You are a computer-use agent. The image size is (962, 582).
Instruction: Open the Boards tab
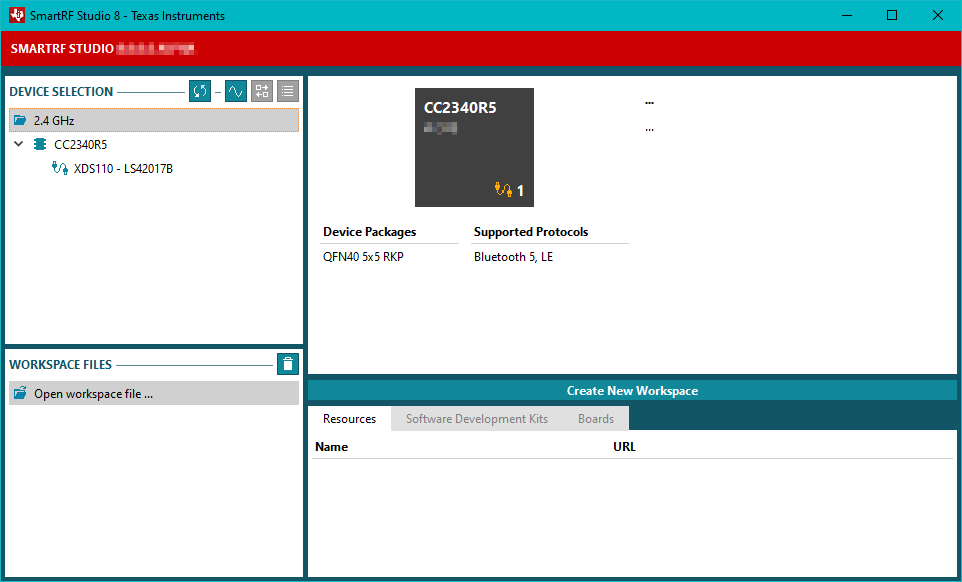pyautogui.click(x=596, y=419)
